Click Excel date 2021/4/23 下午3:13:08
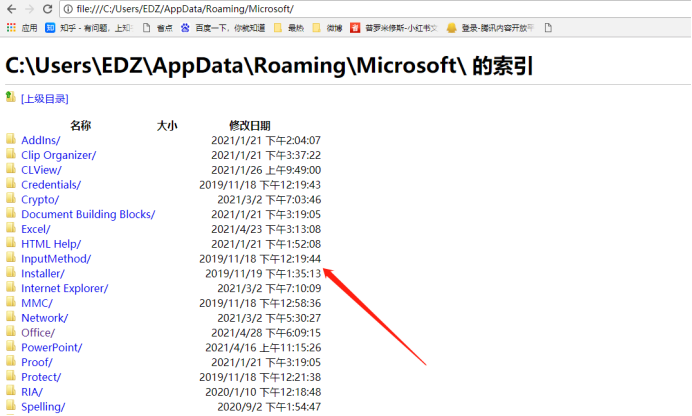692x416 pixels. click(x=266, y=229)
